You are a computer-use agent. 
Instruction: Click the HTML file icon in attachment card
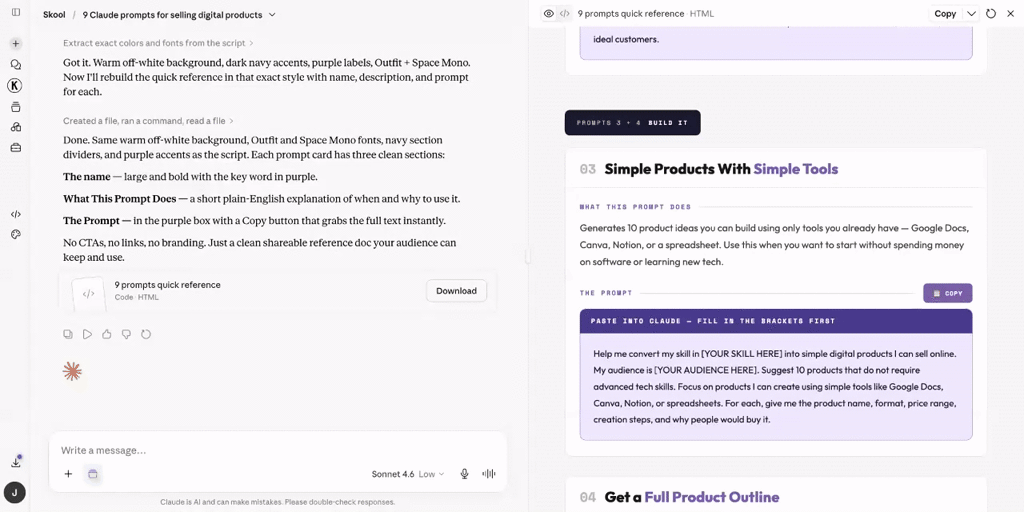click(x=89, y=293)
